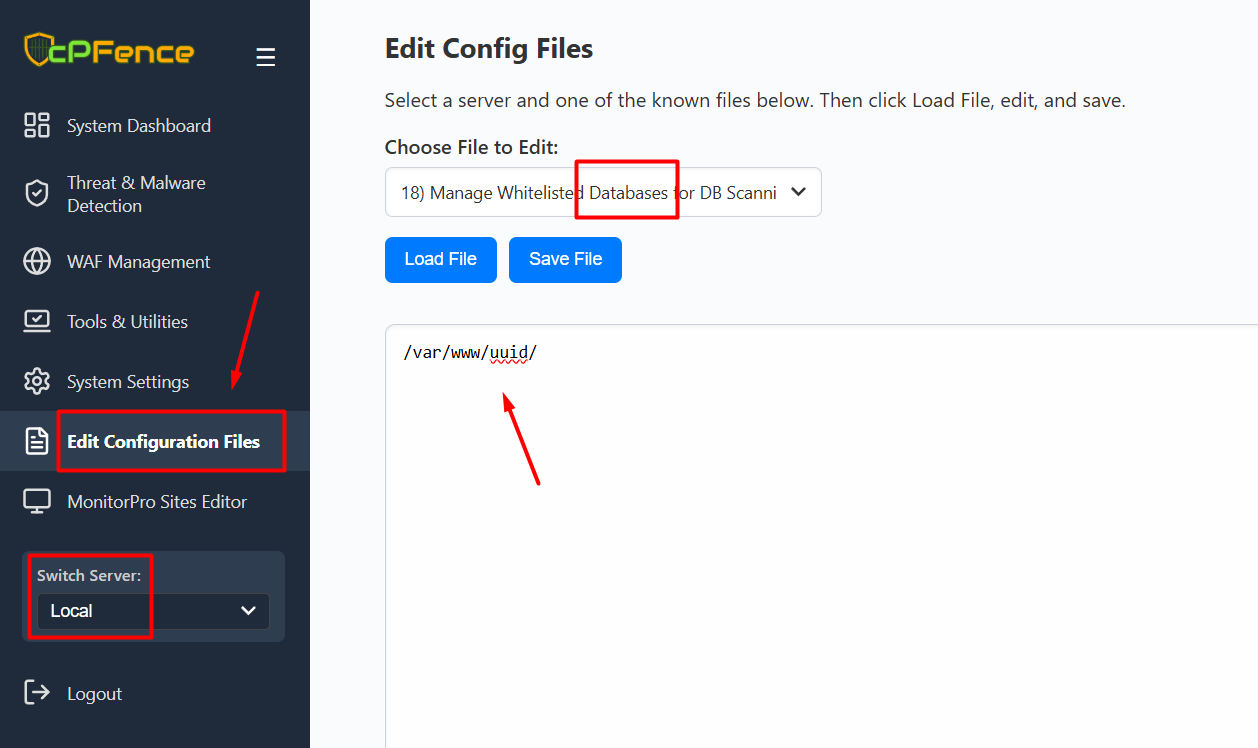Click the cPFence shield logo
Image resolution: width=1258 pixels, height=748 pixels.
(x=38, y=50)
